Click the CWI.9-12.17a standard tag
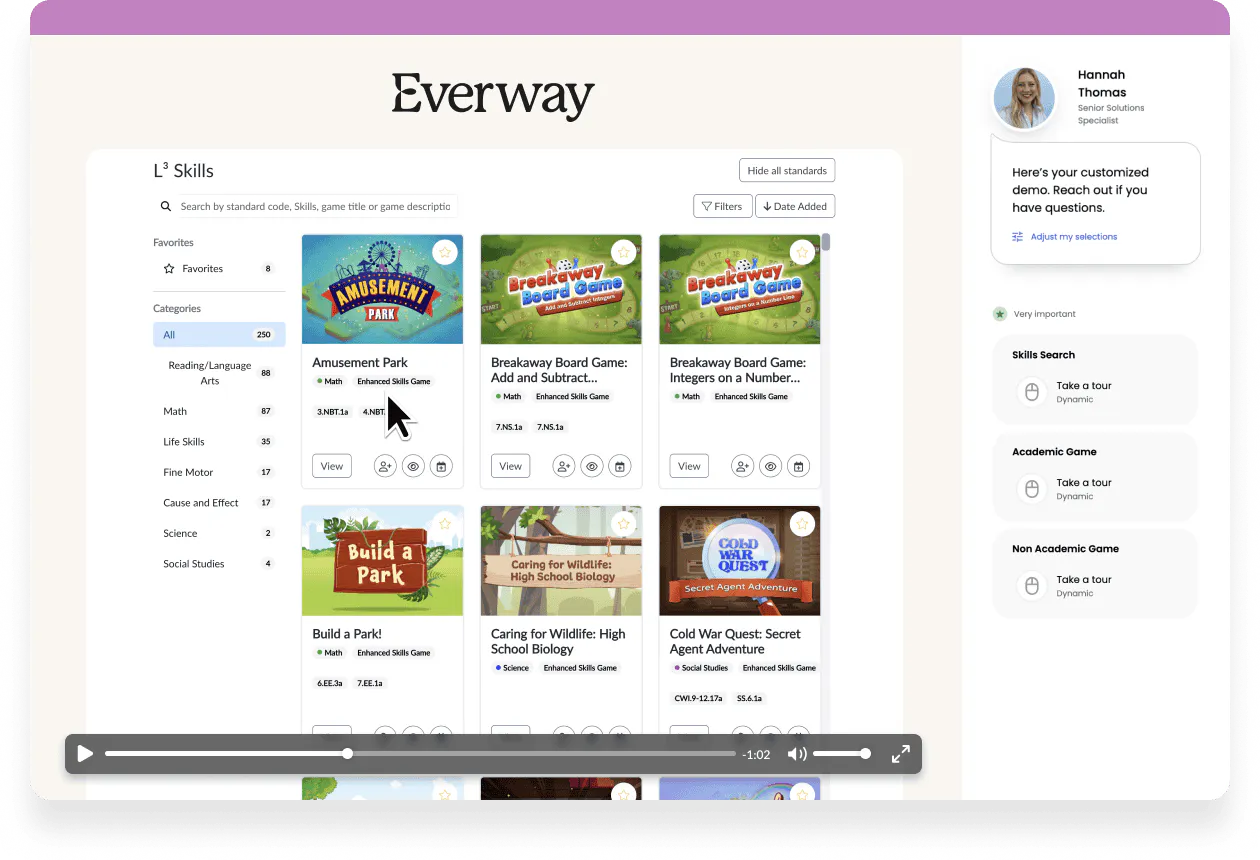Viewport: 1260px width, 860px height. 697,698
